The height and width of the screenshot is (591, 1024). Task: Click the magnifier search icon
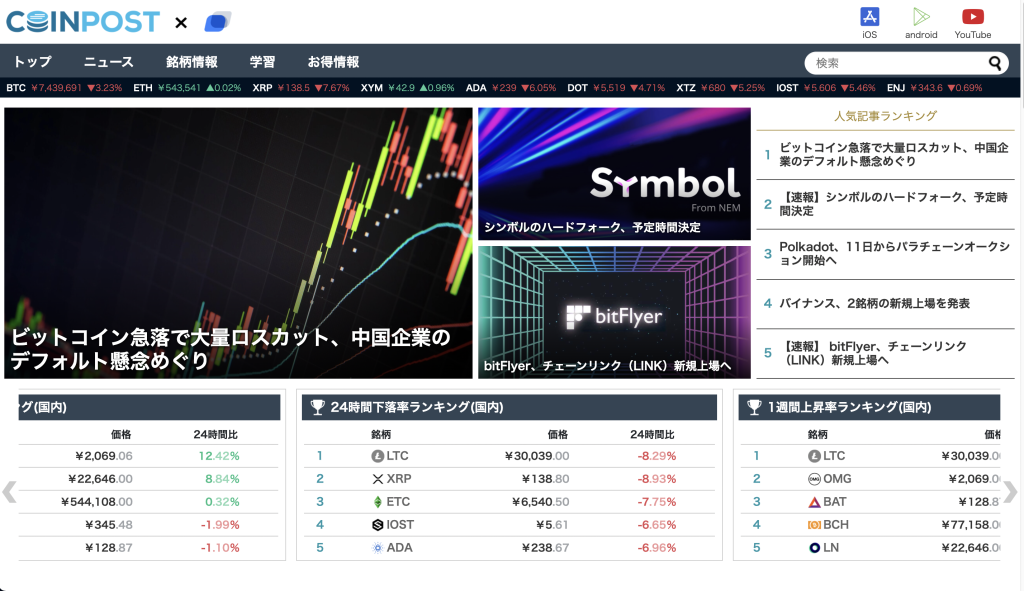995,63
